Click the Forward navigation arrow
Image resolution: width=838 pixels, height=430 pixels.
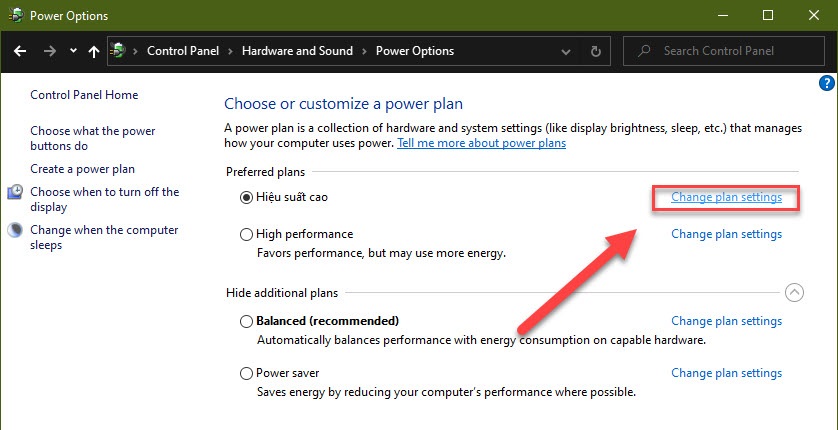pyautogui.click(x=50, y=51)
